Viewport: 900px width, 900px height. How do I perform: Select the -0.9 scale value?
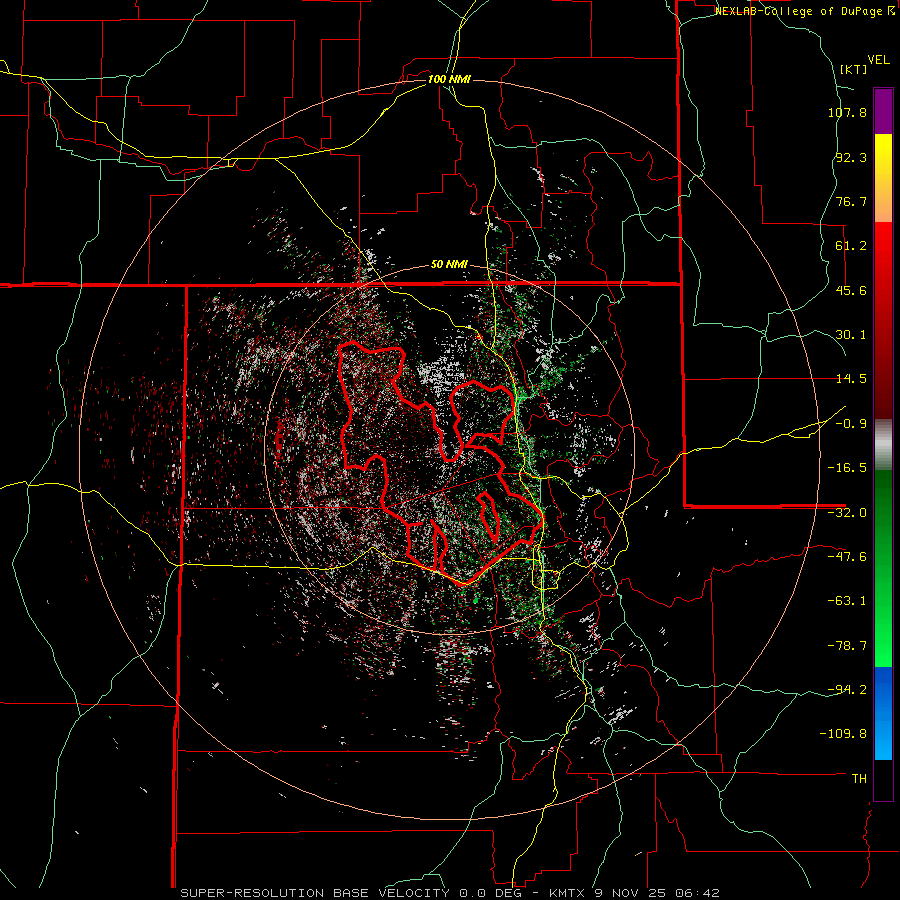(851, 424)
